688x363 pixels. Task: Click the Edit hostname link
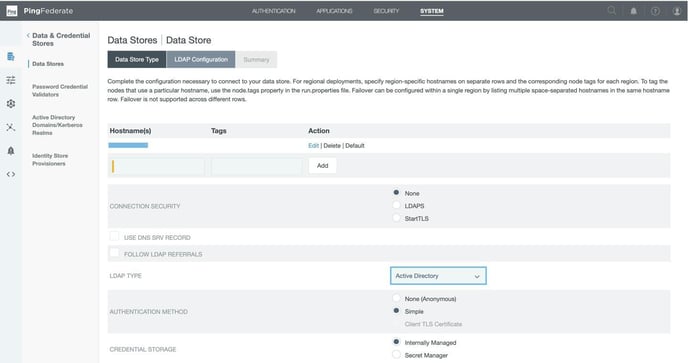pos(313,146)
